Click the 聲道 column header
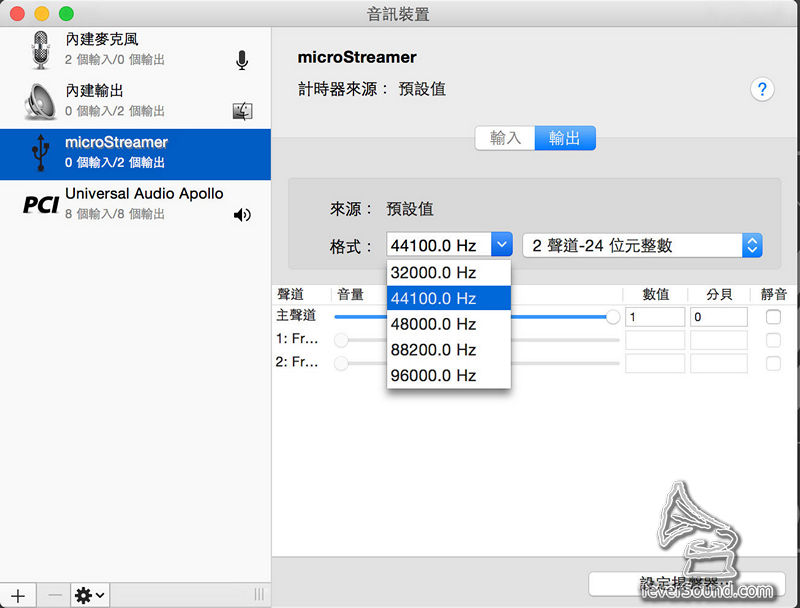Screen dimensions: 800x608 [290, 294]
